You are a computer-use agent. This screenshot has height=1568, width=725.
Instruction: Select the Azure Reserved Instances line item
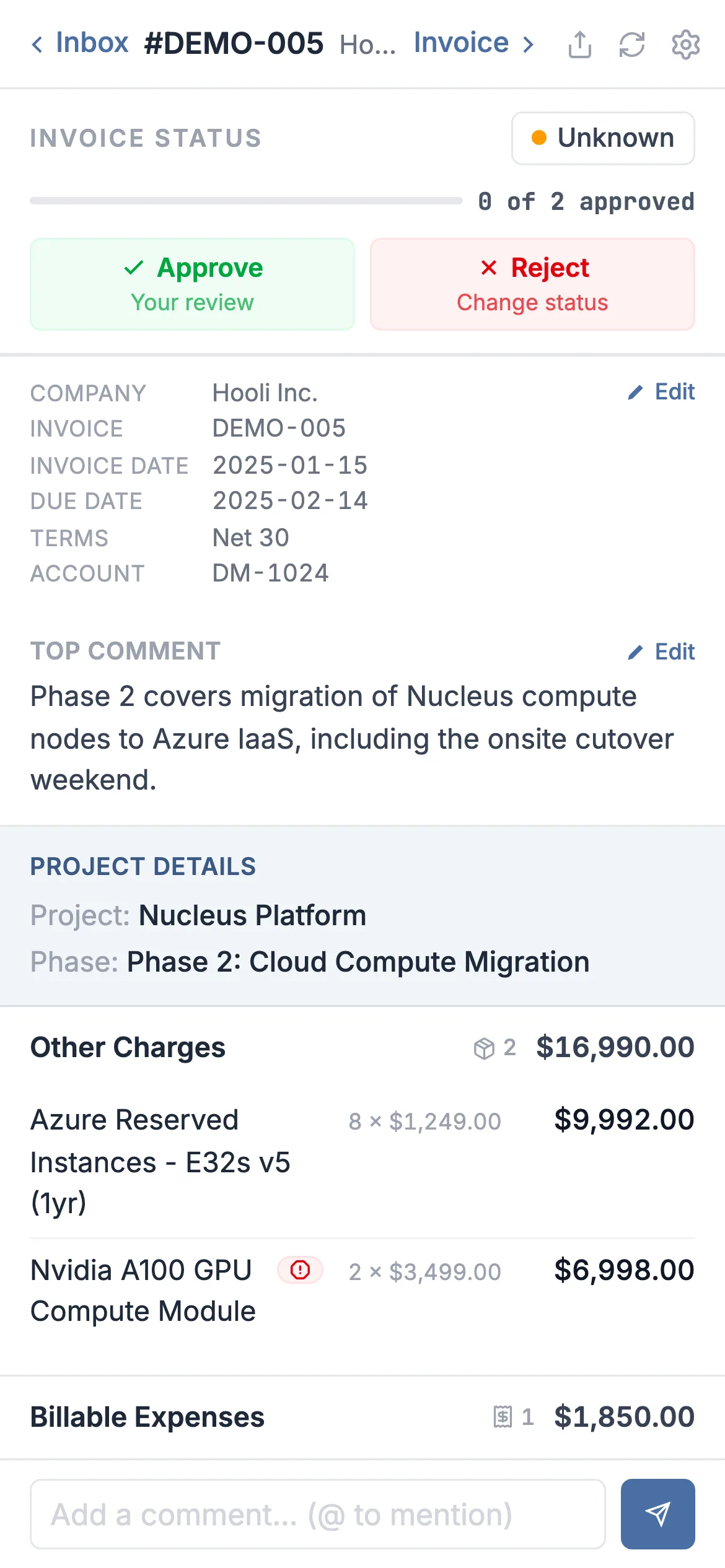coord(362,1162)
